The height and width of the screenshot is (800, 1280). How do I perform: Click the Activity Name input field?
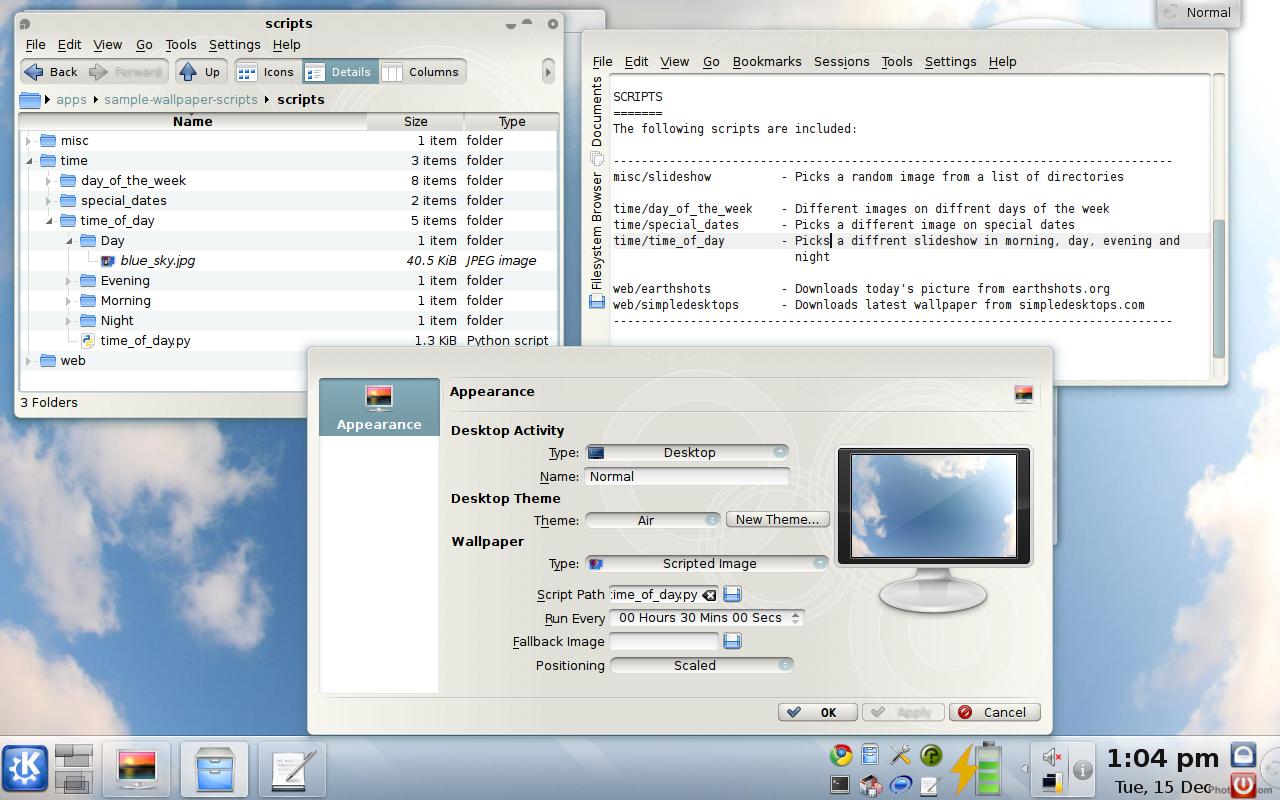[687, 477]
